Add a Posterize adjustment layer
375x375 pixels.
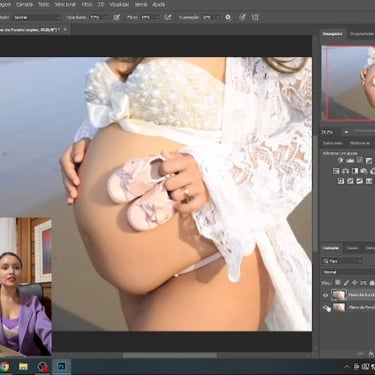coord(350,181)
